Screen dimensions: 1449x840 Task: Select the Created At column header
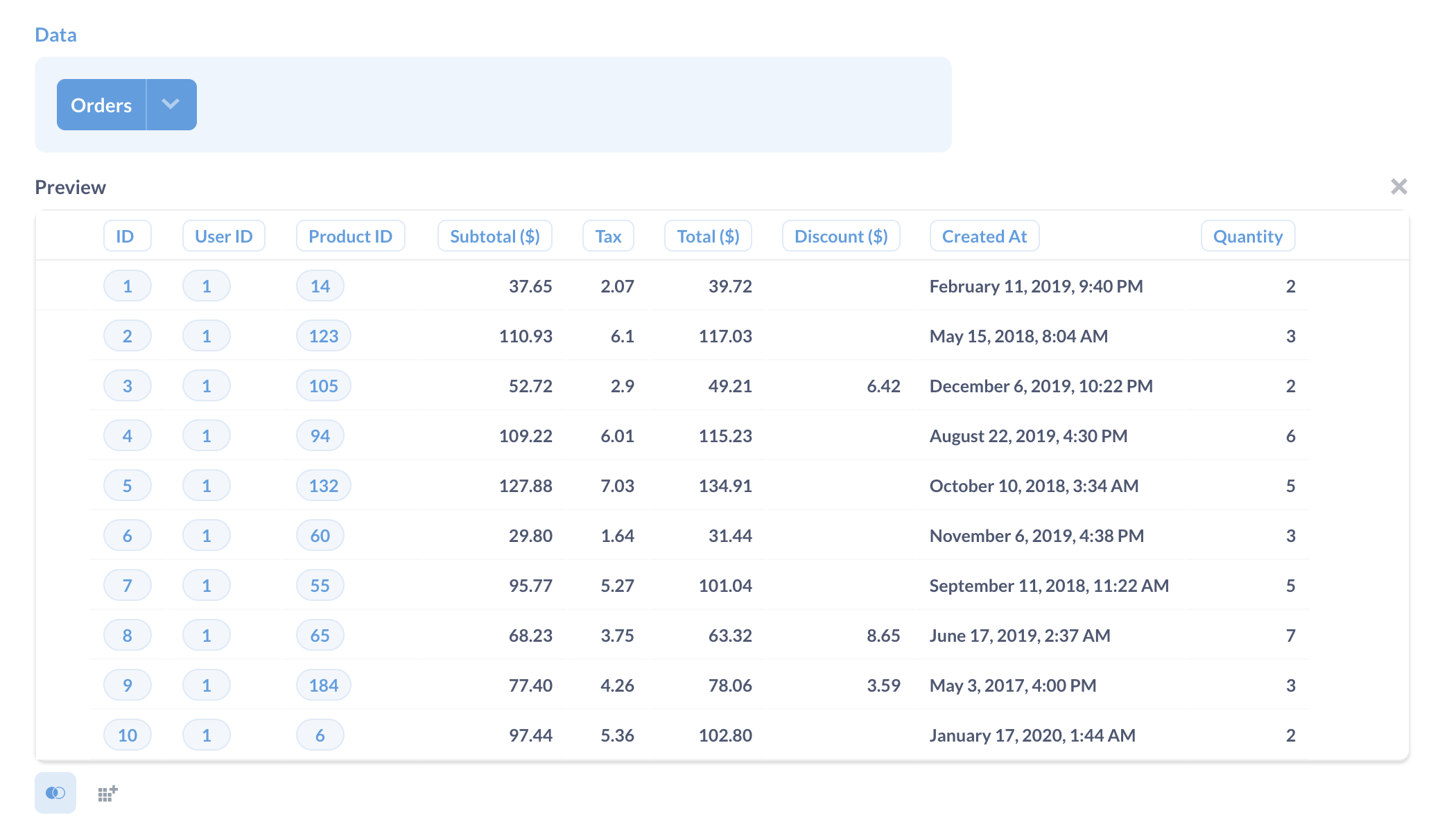point(984,236)
